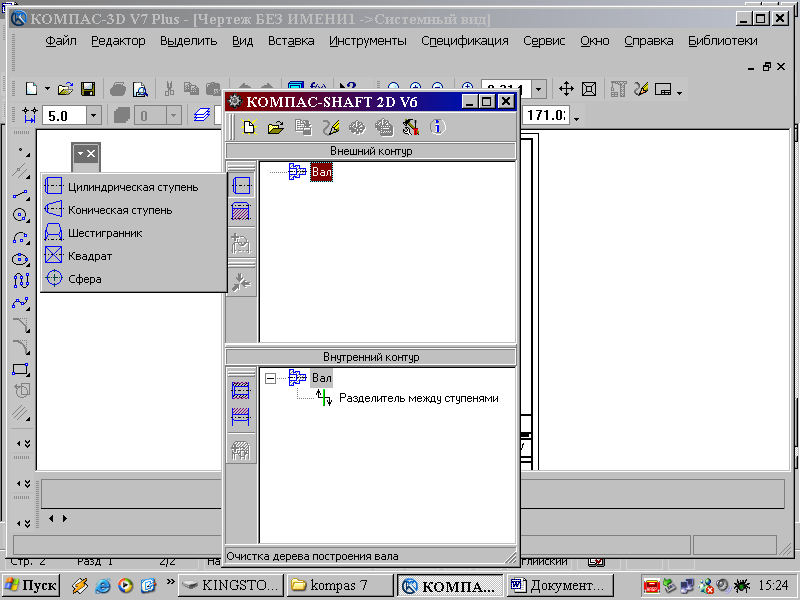Screen dimensions: 800x600
Task: Click the save diskette icon
Action: point(88,89)
